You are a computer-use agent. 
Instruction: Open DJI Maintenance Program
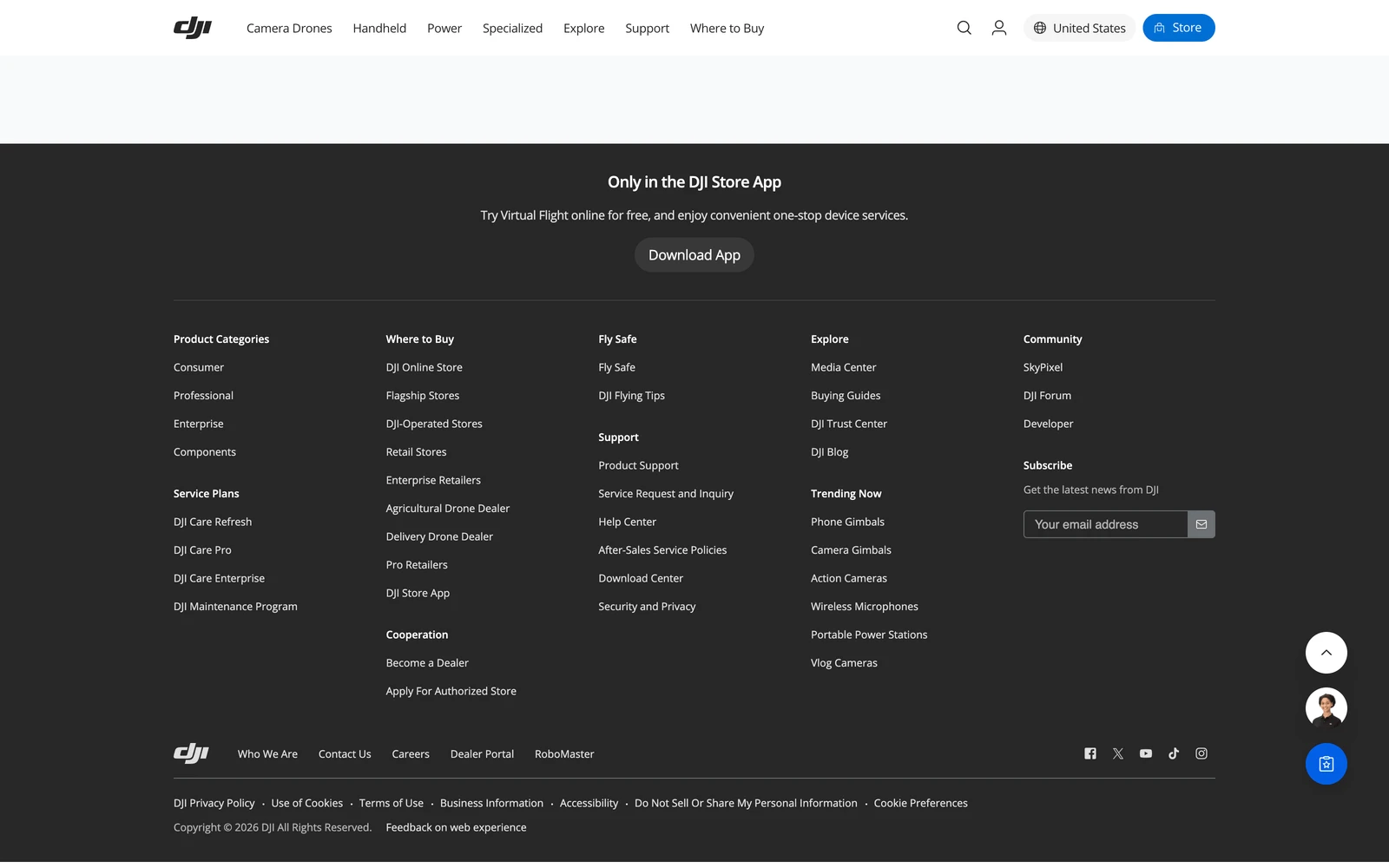pos(235,607)
